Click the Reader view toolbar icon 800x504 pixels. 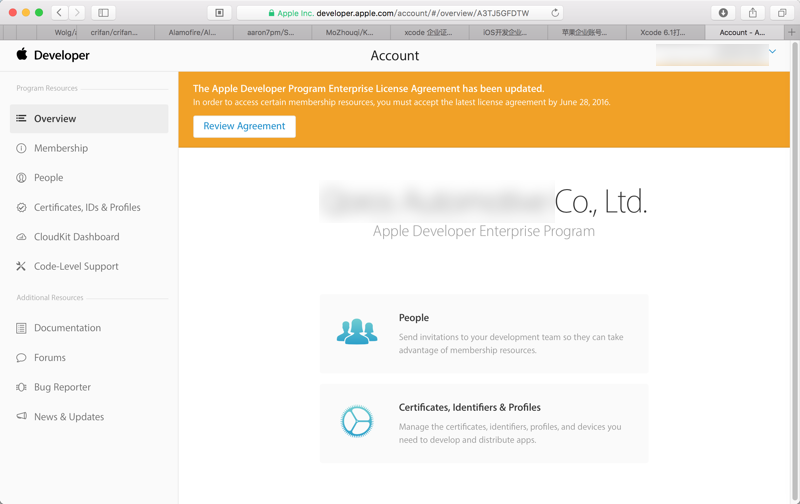(x=219, y=13)
